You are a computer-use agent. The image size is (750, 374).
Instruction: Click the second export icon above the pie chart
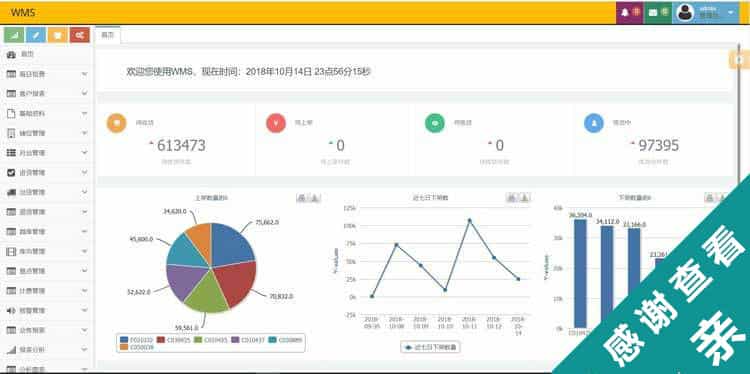click(315, 198)
